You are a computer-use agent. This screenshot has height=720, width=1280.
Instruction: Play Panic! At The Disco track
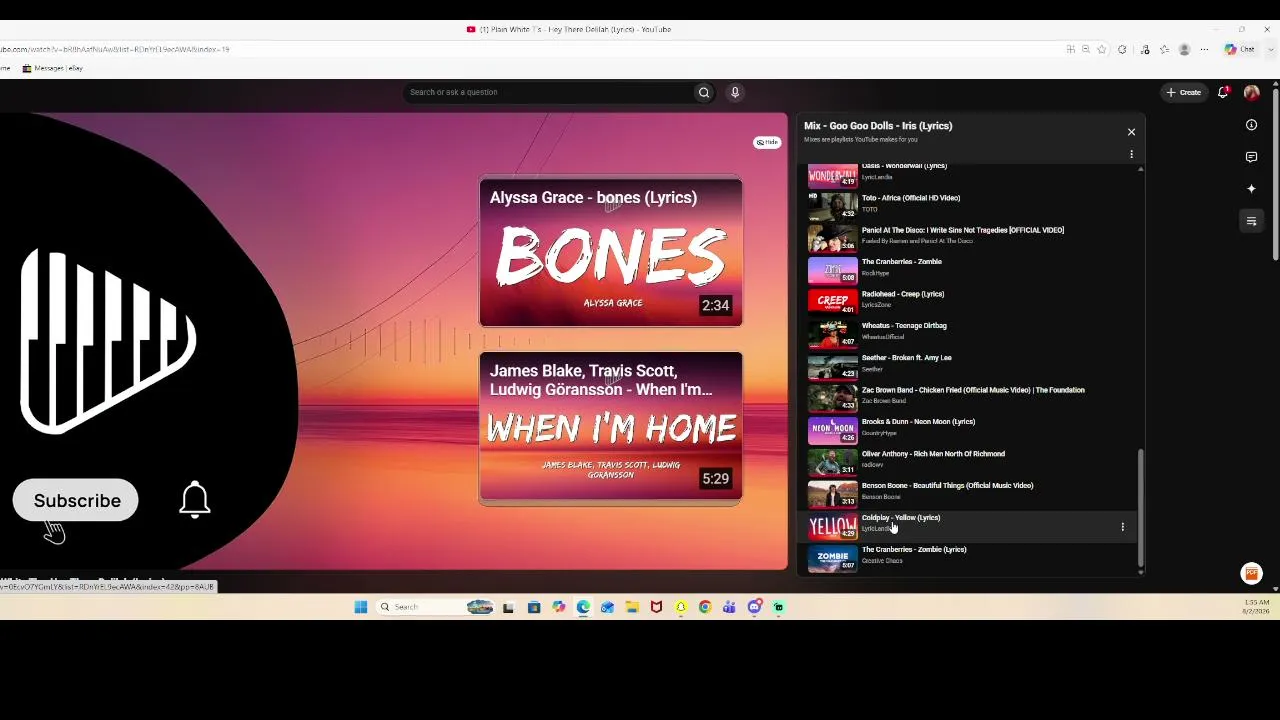[x=970, y=237]
